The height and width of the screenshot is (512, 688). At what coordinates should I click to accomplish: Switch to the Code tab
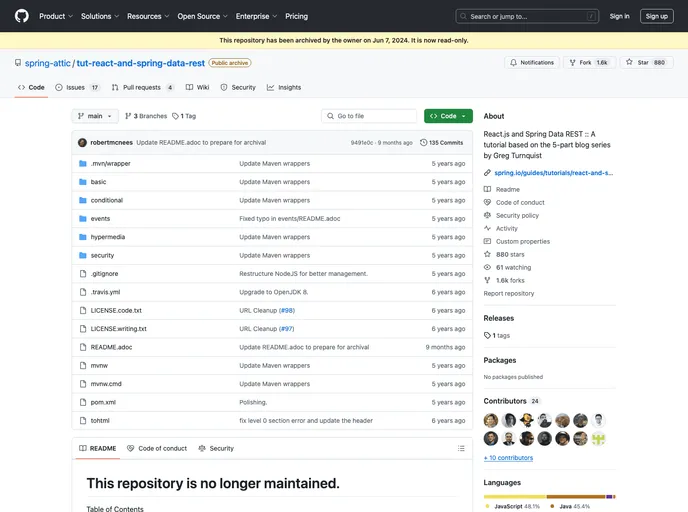[x=31, y=87]
